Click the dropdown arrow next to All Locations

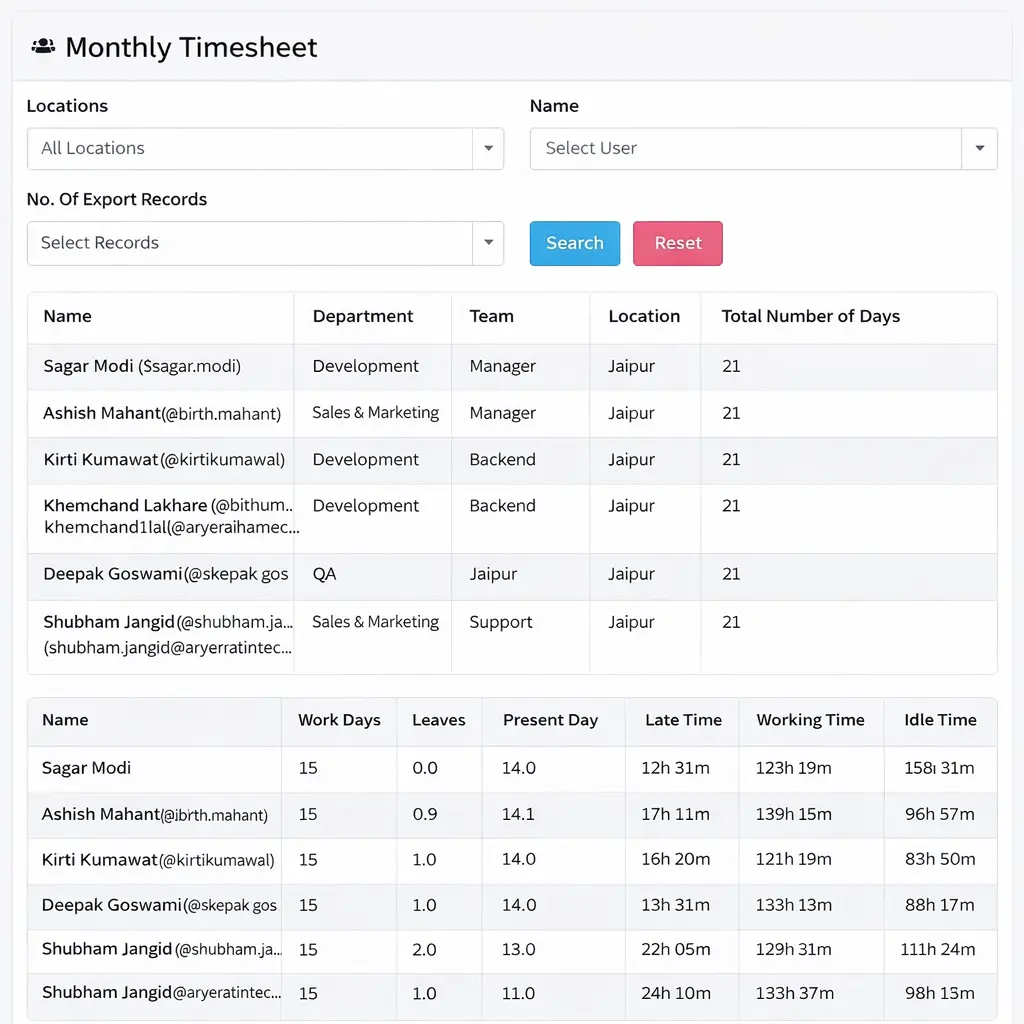coord(489,148)
